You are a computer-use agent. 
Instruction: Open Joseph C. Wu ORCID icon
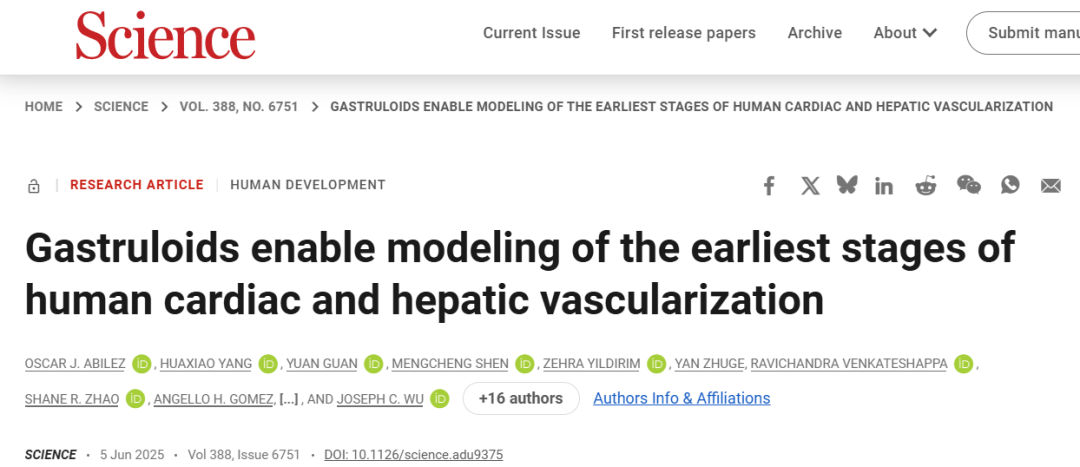(x=439, y=398)
